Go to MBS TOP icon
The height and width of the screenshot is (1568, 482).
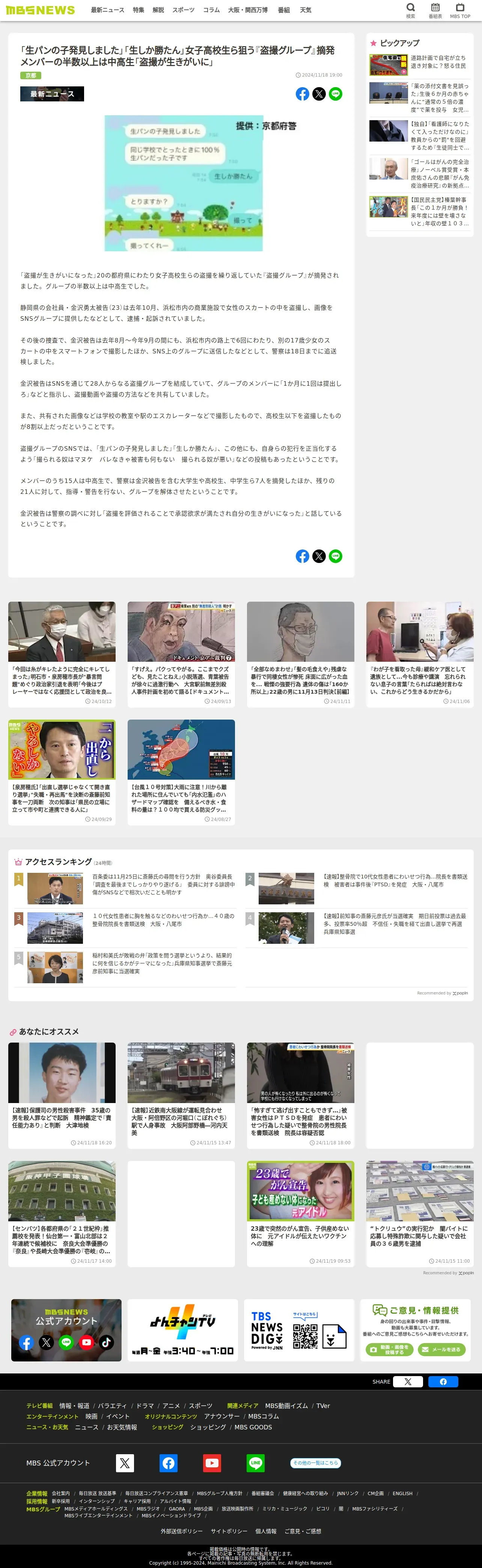460,10
